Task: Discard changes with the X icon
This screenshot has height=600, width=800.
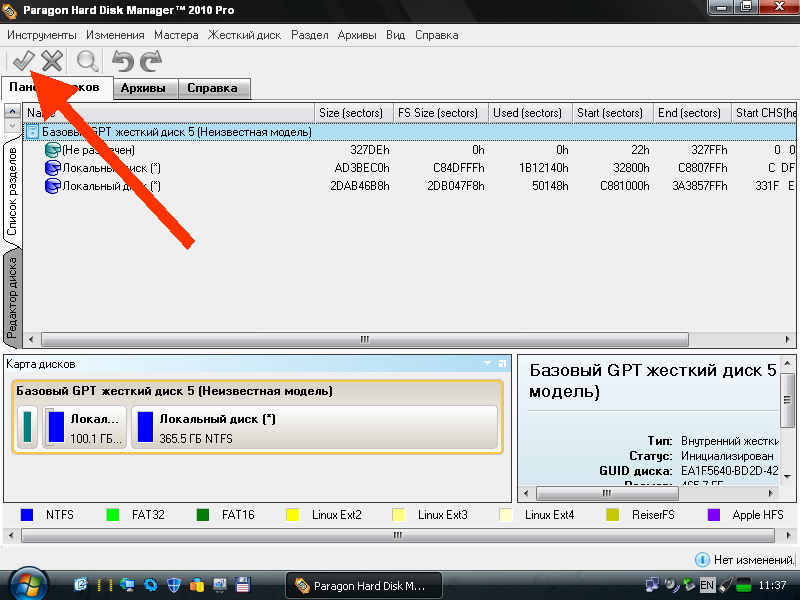Action: (x=51, y=61)
